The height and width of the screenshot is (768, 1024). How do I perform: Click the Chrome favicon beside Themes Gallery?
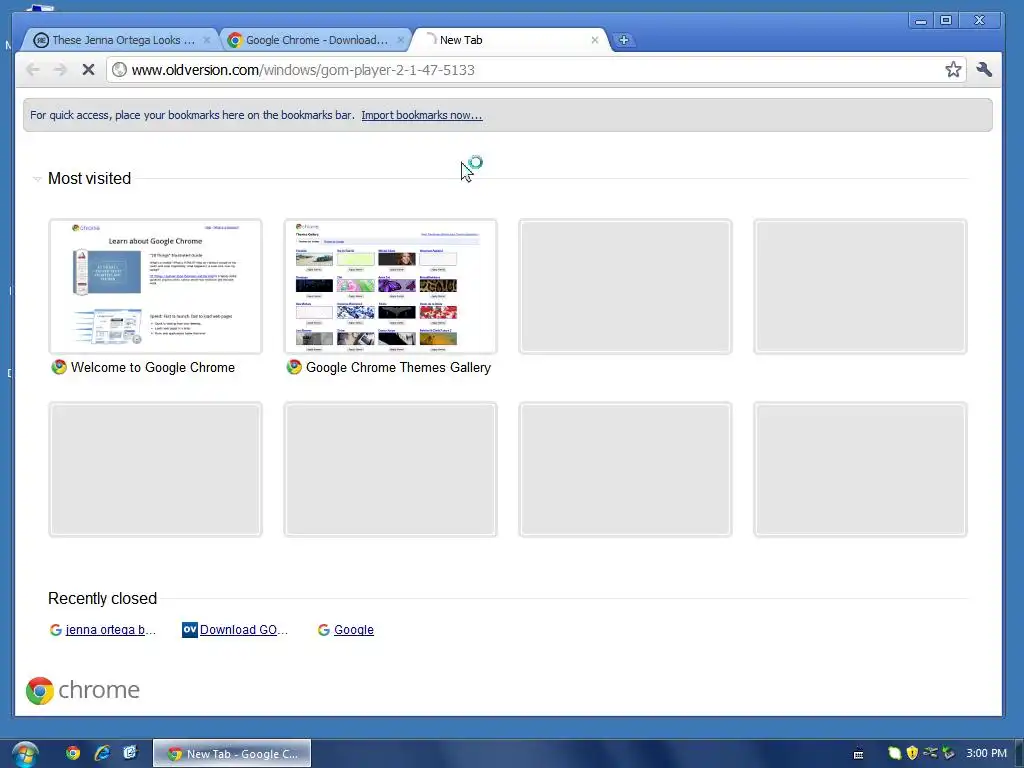tap(294, 367)
